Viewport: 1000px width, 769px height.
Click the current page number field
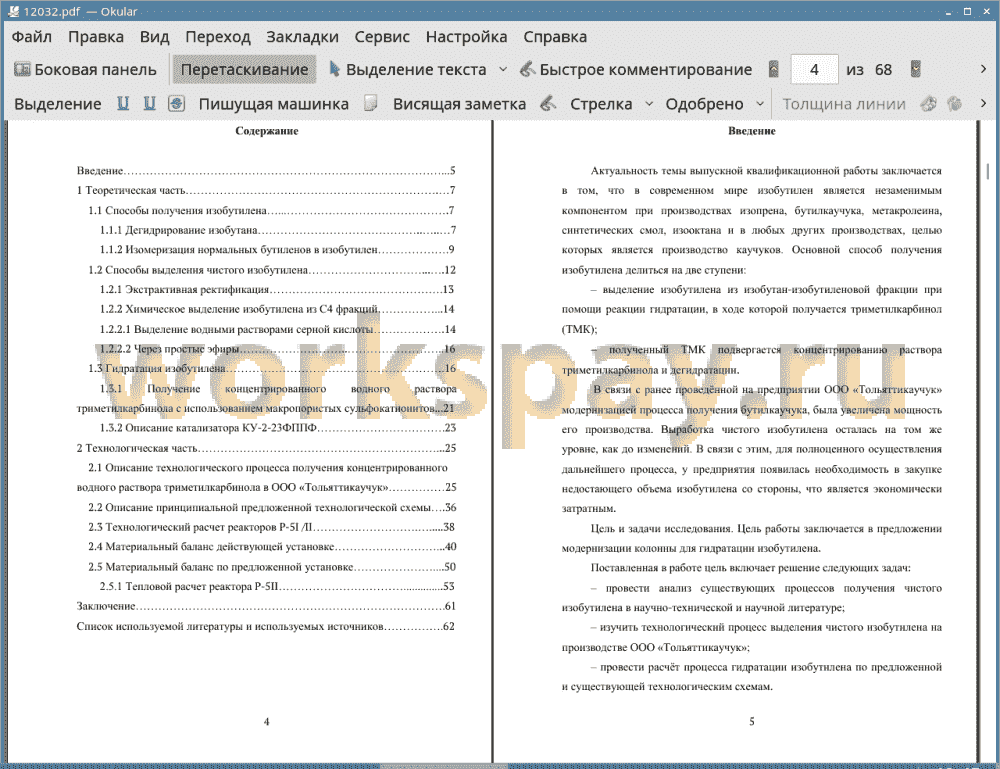tap(814, 70)
